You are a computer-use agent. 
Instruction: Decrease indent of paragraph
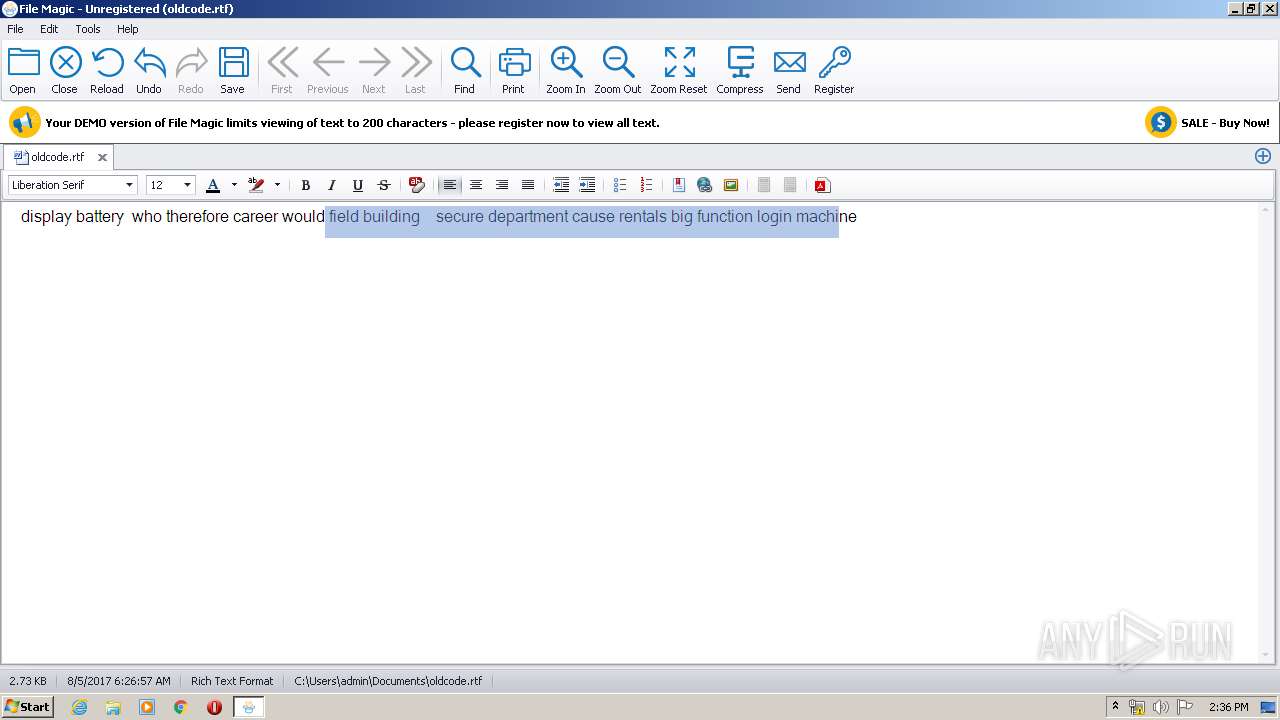pos(561,185)
